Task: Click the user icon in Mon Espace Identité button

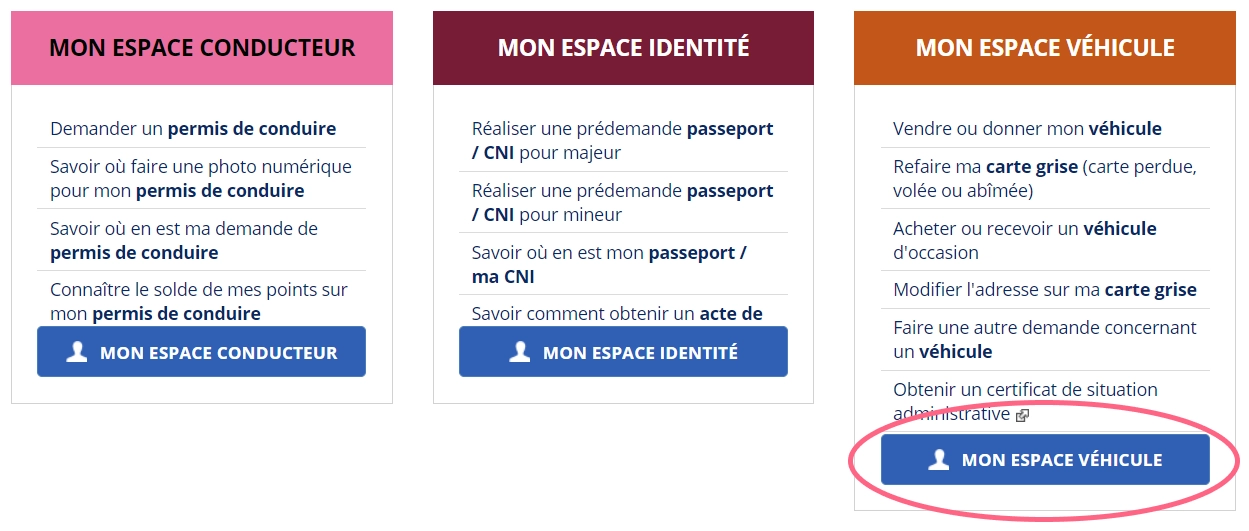Action: click(x=520, y=352)
